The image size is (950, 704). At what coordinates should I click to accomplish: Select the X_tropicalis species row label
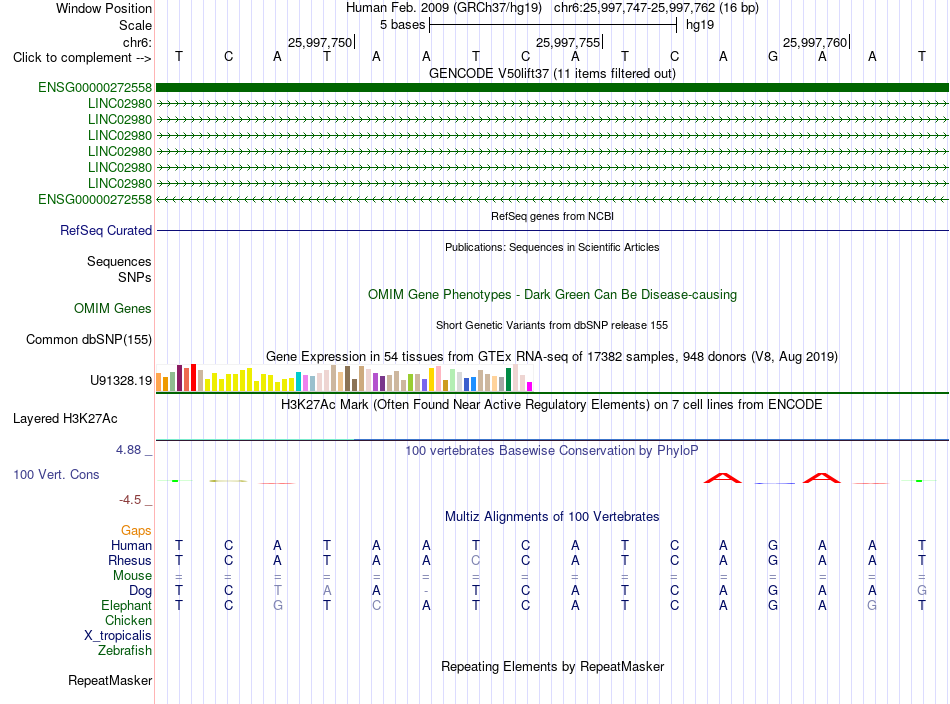click(118, 636)
